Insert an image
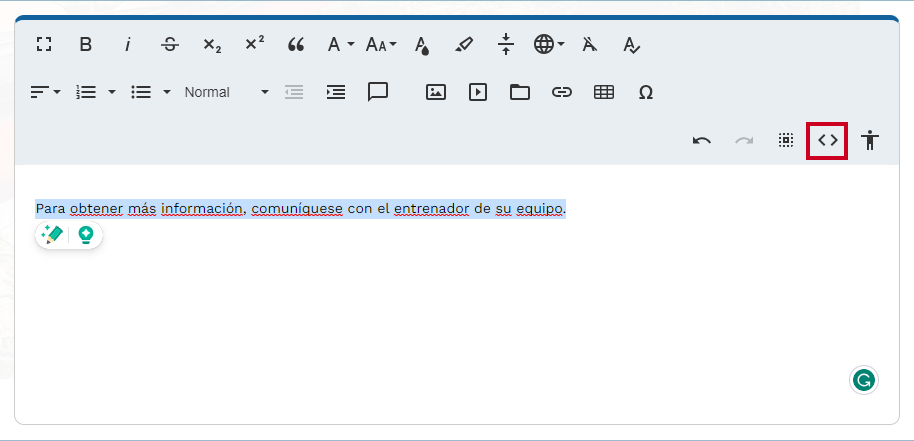The width and height of the screenshot is (914, 441). 435,92
